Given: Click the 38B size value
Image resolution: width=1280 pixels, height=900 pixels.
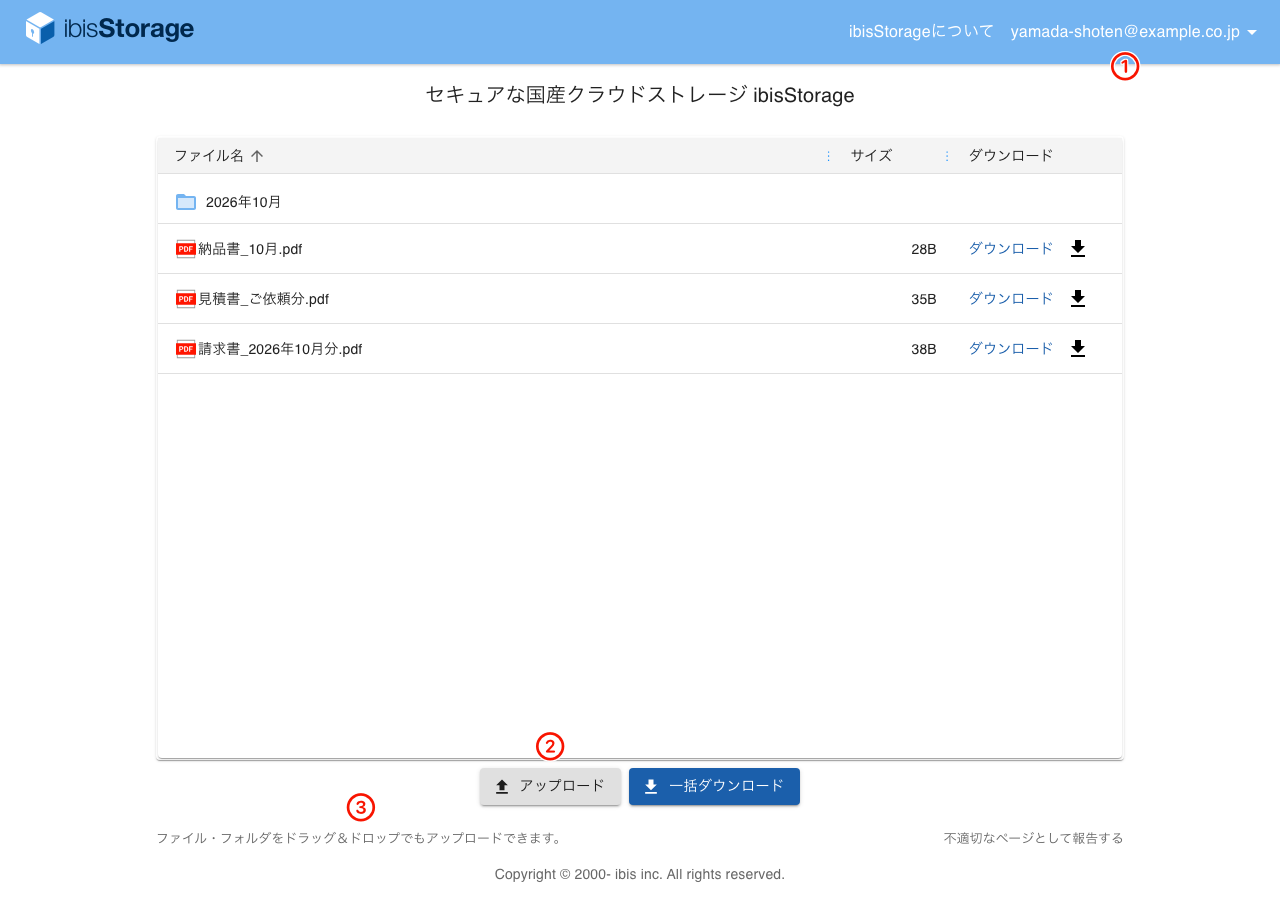Looking at the screenshot, I should [924, 349].
